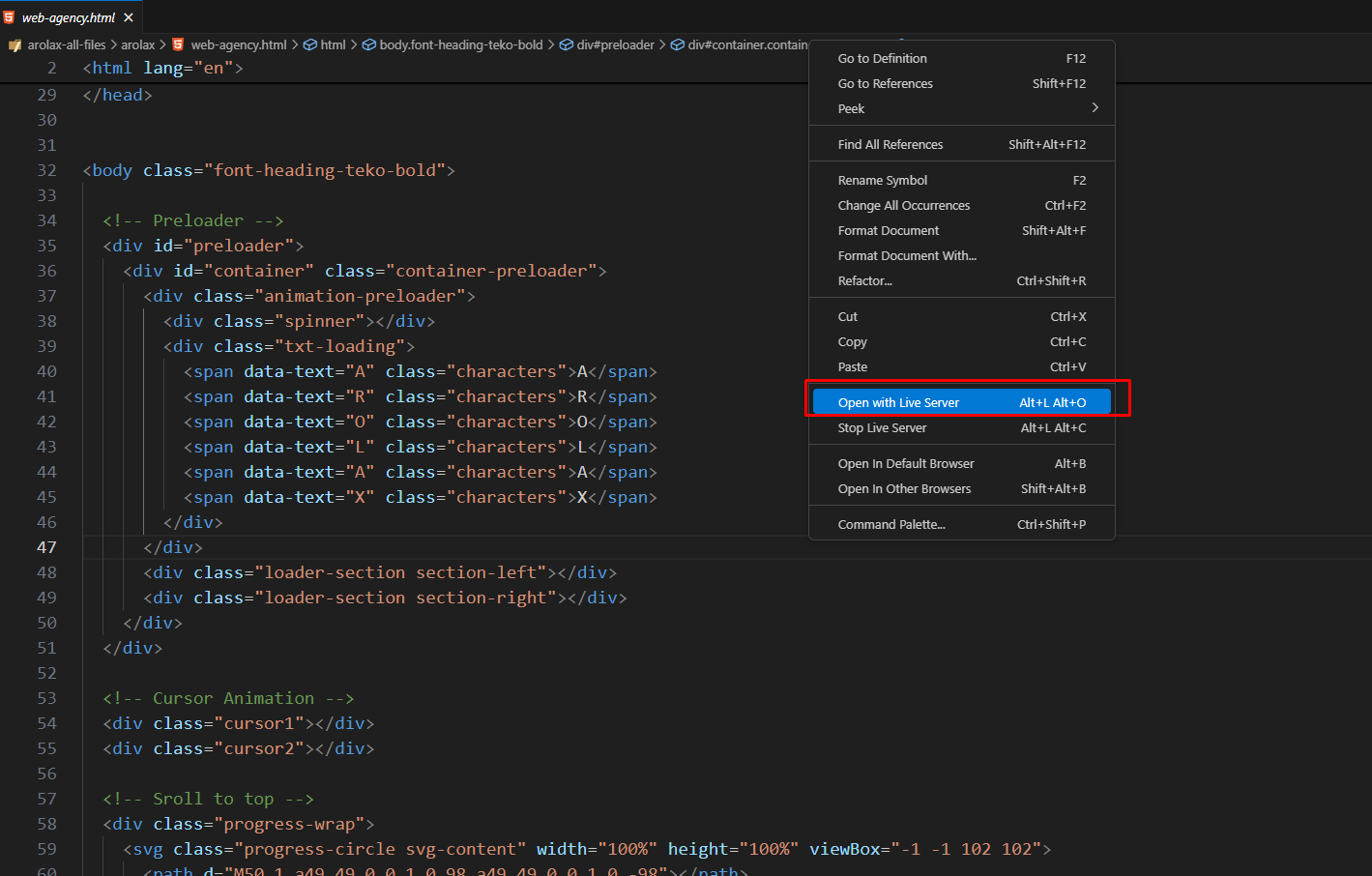Click the folder icon before arolax-all-files breadcrumb
The height and width of the screenshot is (876, 1372).
coord(15,45)
